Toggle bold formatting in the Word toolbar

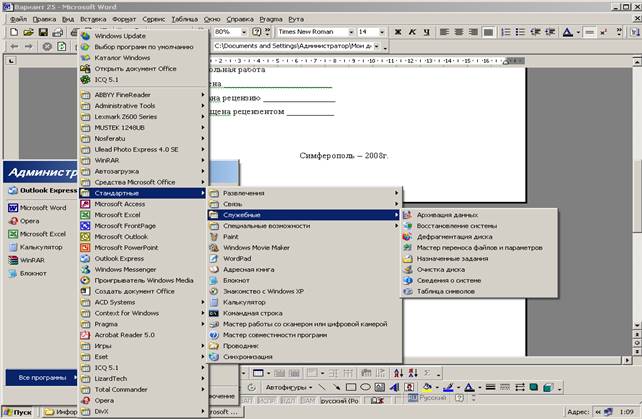click(397, 32)
